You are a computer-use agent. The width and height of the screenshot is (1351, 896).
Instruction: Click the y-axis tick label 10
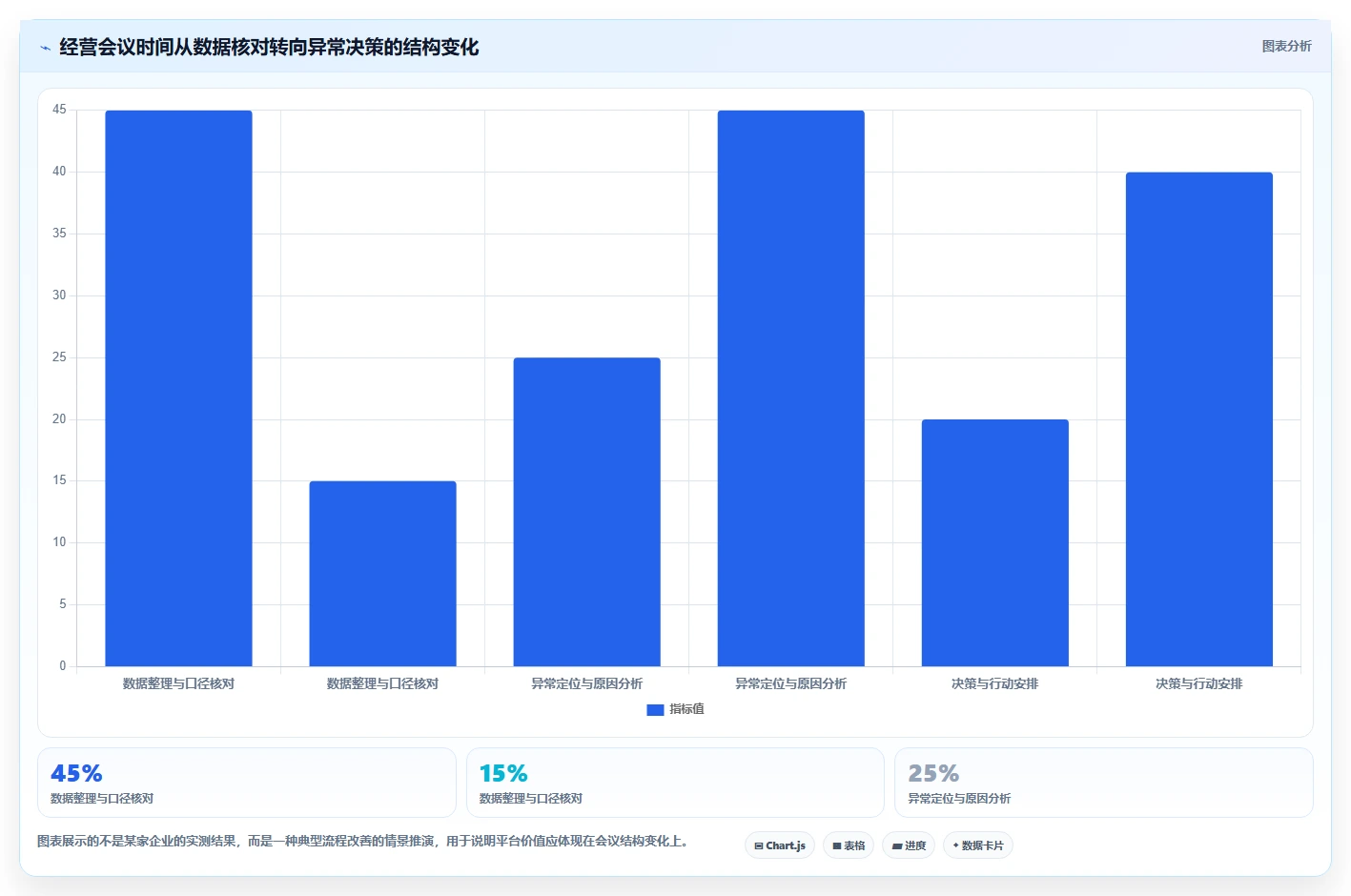click(59, 542)
